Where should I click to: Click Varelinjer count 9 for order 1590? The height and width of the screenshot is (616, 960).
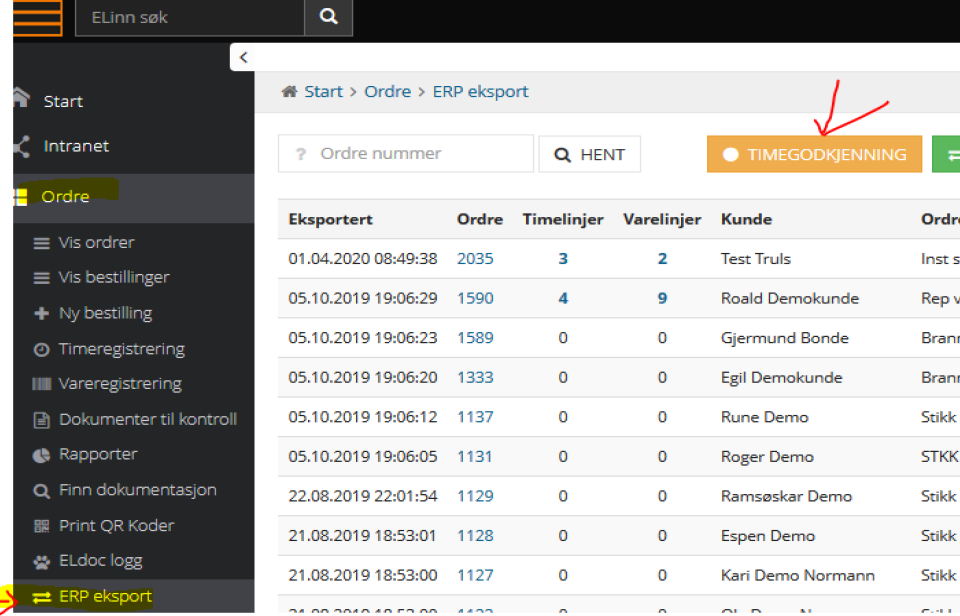coord(662,298)
